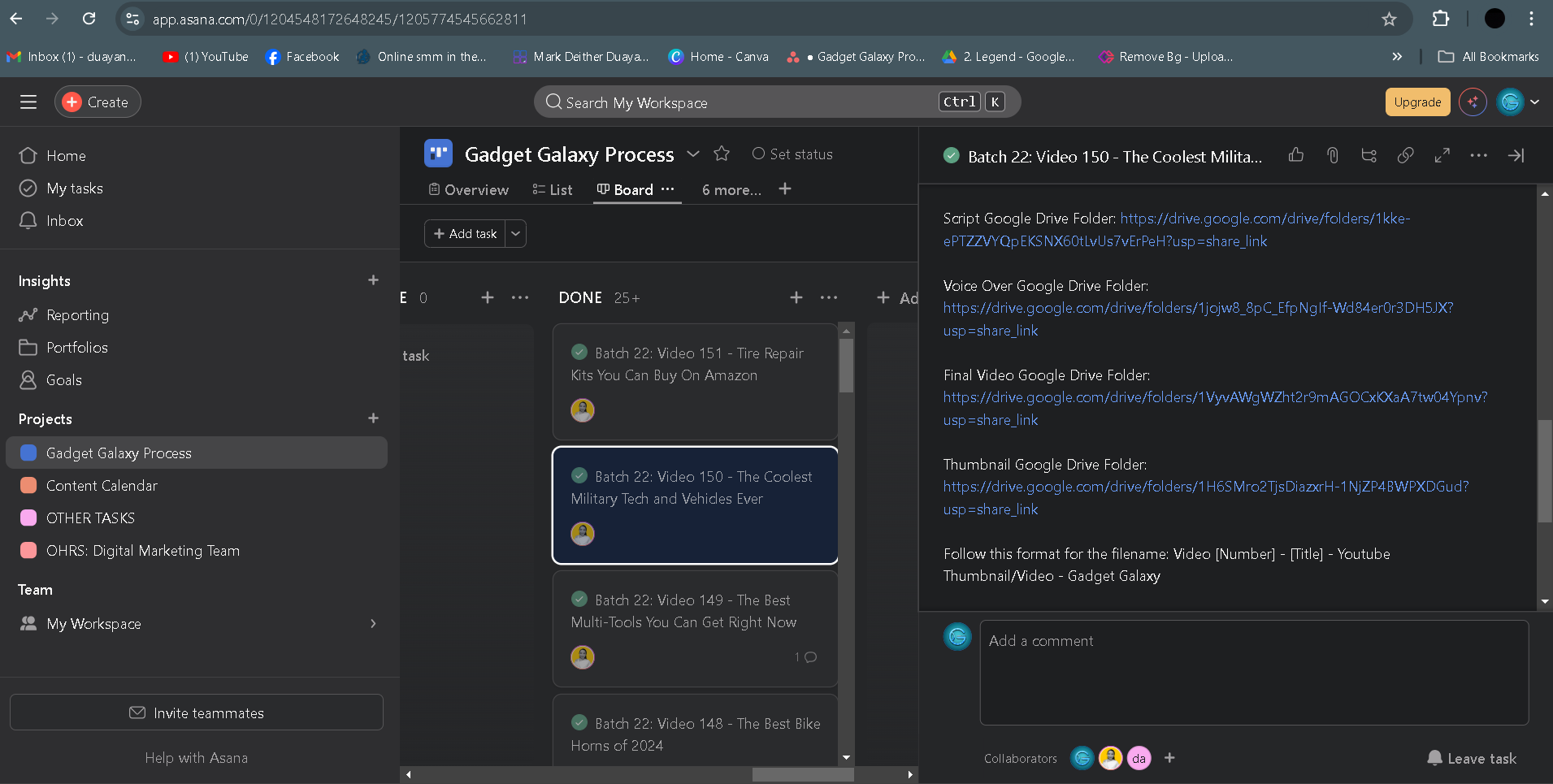
Task: Select the Content Calendar project
Action: click(x=197, y=486)
